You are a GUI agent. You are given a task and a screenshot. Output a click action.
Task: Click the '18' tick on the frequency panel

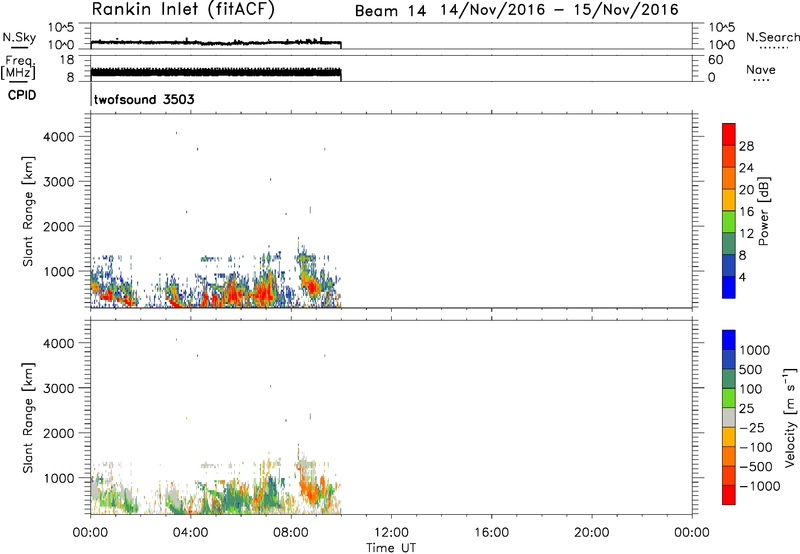click(67, 60)
